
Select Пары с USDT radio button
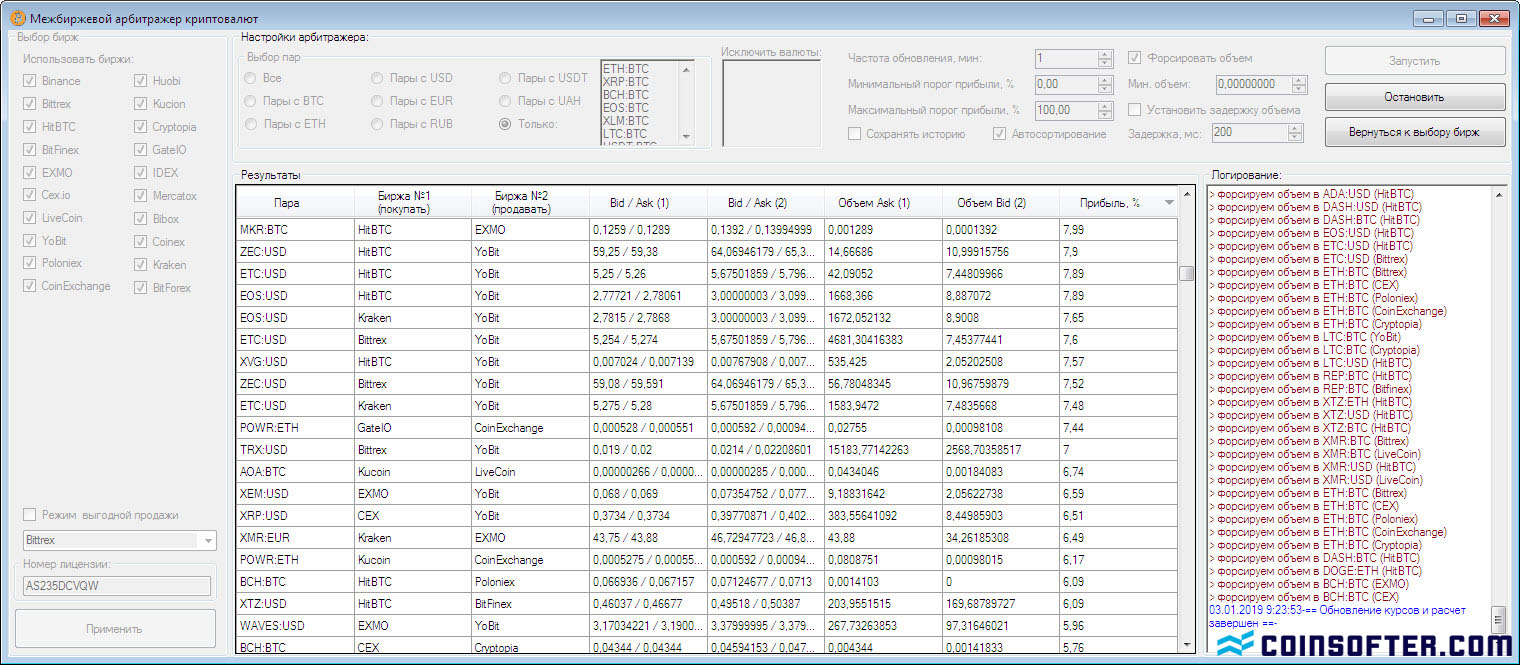click(x=505, y=78)
